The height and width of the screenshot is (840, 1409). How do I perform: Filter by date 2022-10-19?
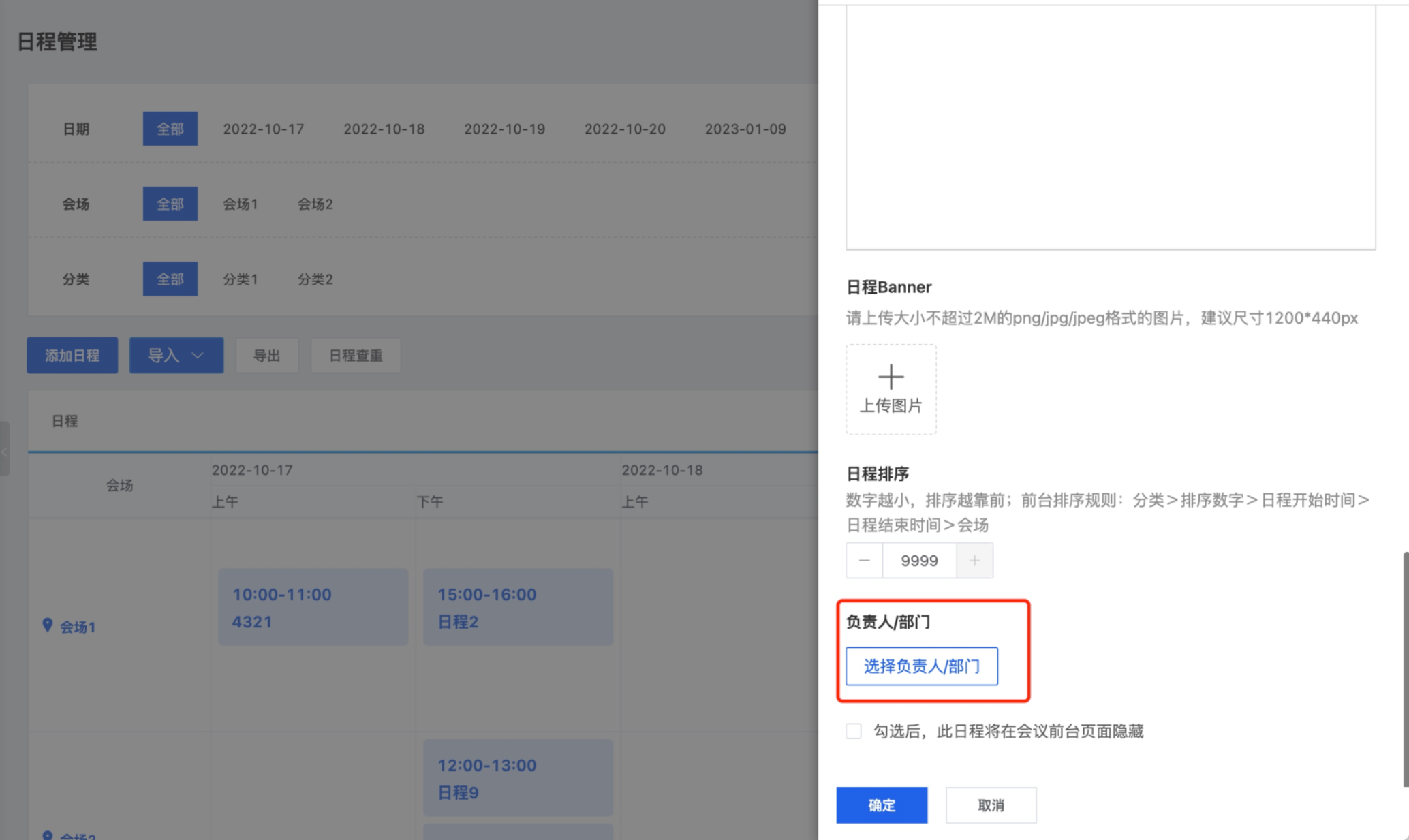point(505,129)
